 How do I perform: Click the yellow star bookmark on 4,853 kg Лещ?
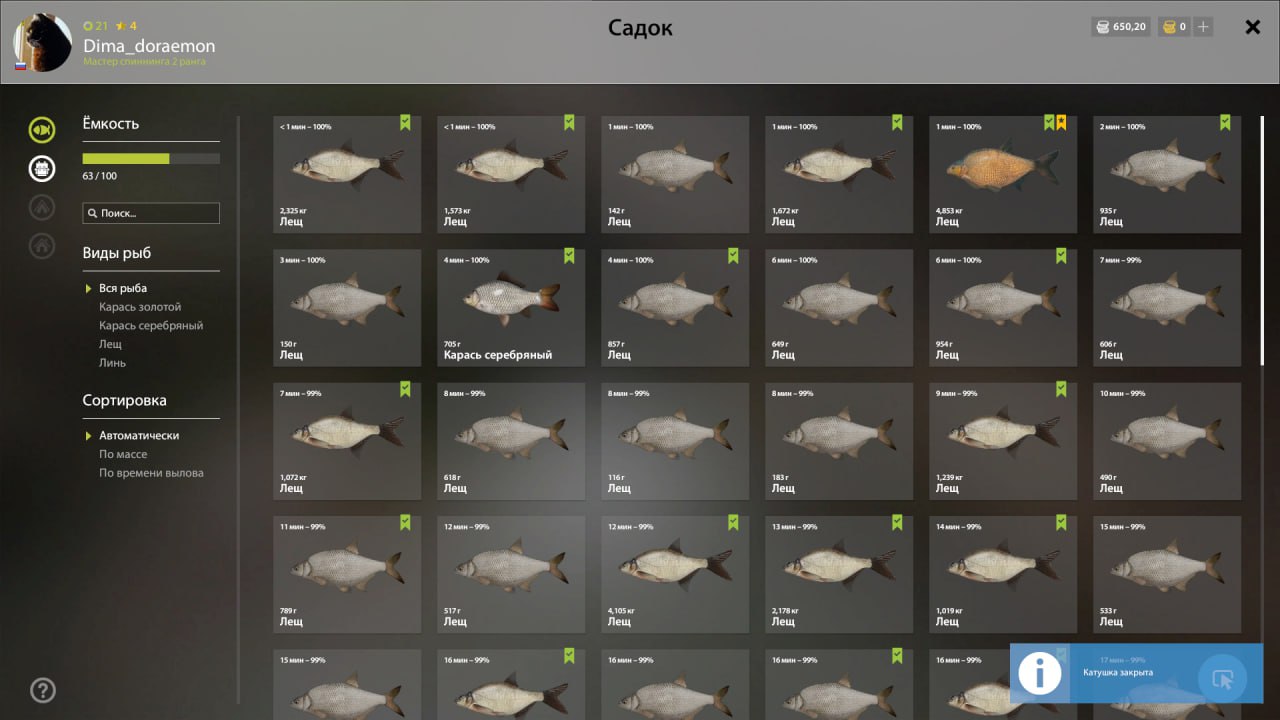point(1061,122)
